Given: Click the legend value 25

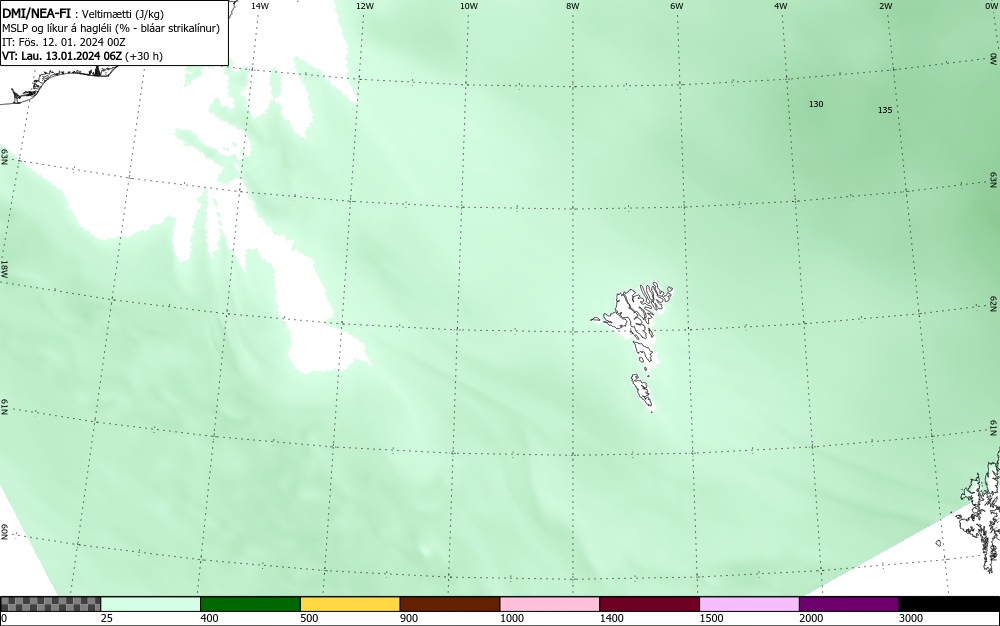Looking at the screenshot, I should (107, 618).
